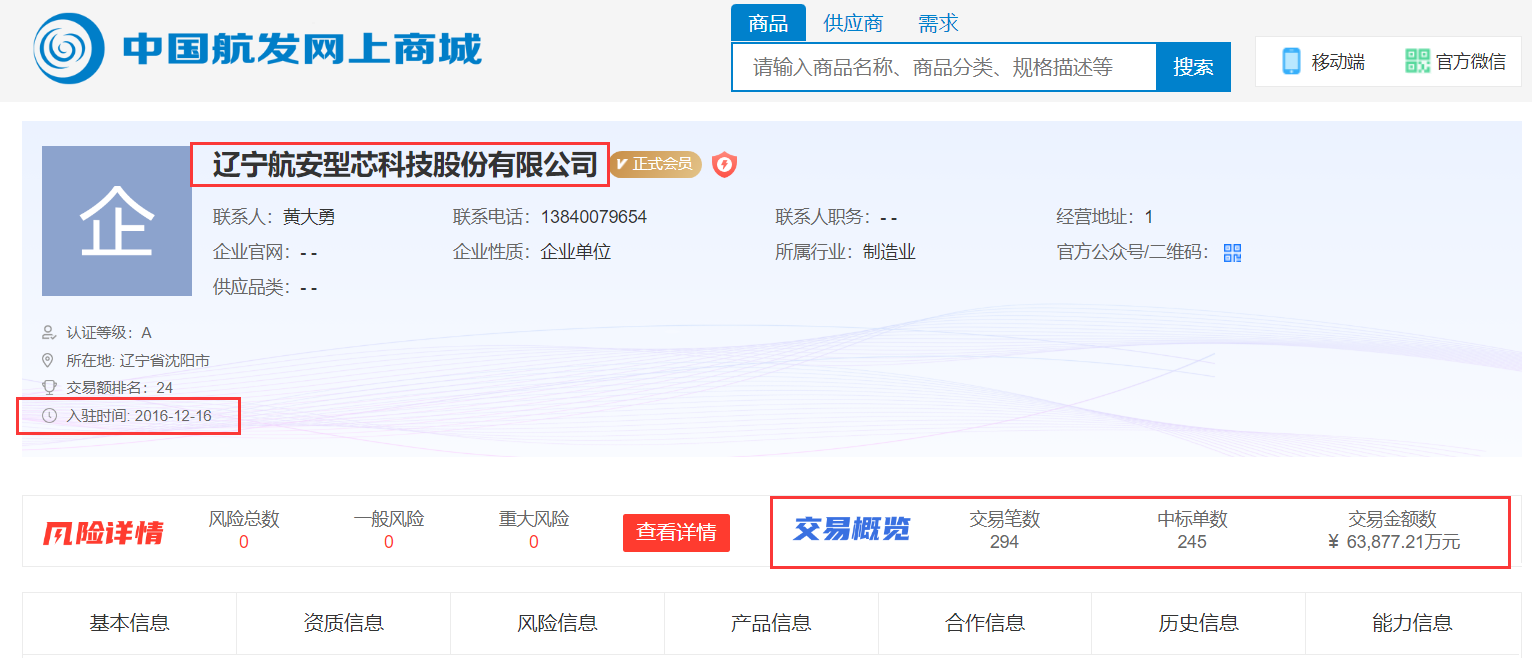Focus the product search input field
The width and height of the screenshot is (1532, 658).
tap(944, 67)
